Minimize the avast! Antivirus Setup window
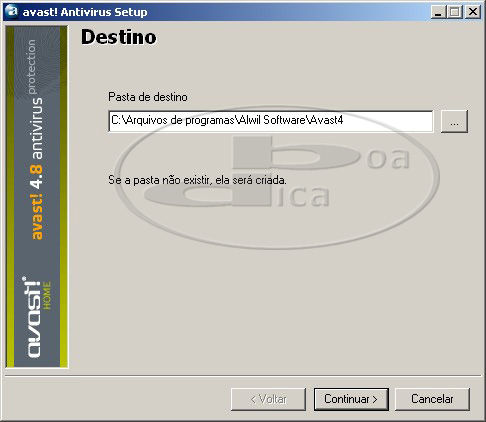Screen dimensions: 486x422 (x=439, y=12)
